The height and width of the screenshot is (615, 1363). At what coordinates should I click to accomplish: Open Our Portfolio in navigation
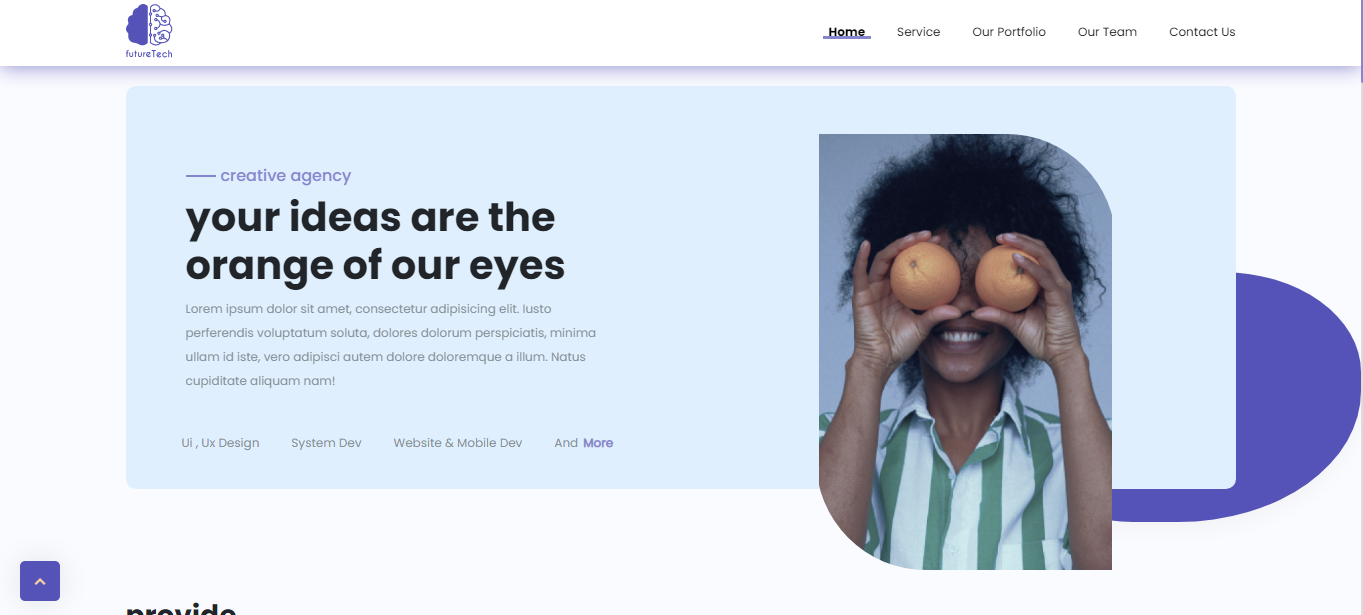click(x=1009, y=32)
